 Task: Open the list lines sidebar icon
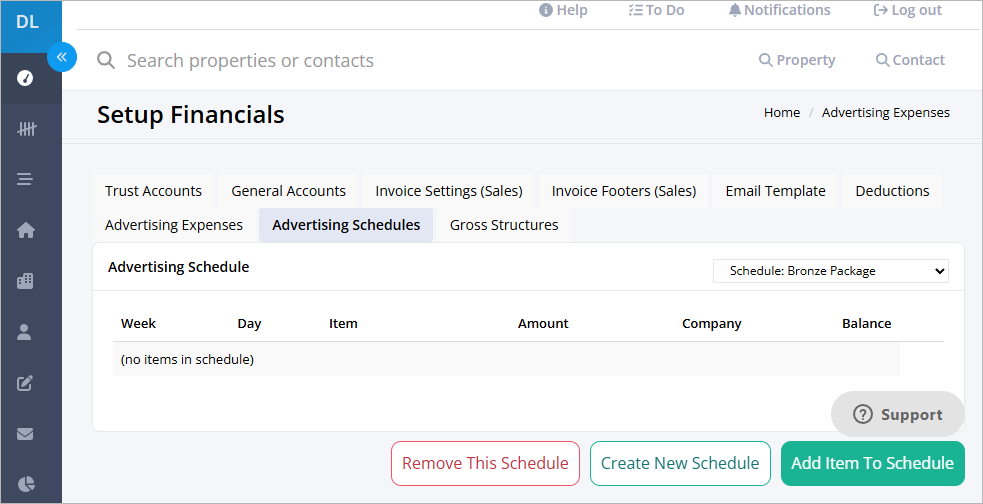[25, 179]
